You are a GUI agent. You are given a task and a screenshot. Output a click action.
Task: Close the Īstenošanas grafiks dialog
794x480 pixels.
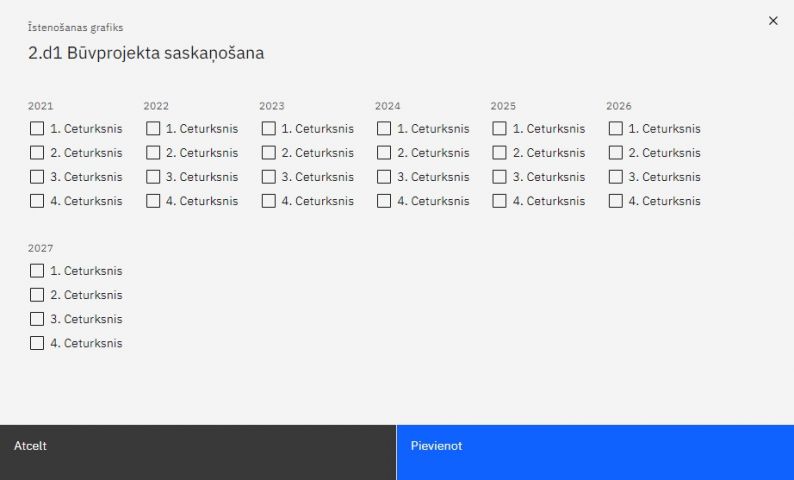(773, 20)
